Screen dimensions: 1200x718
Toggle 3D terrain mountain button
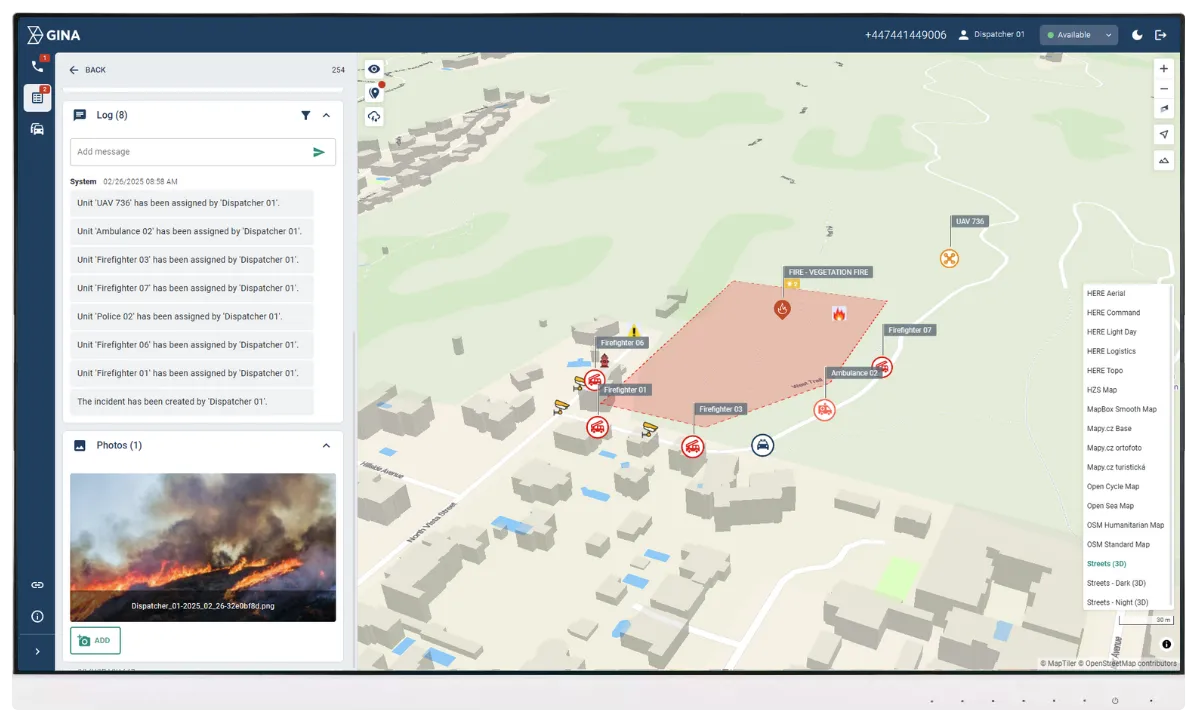click(x=1163, y=160)
